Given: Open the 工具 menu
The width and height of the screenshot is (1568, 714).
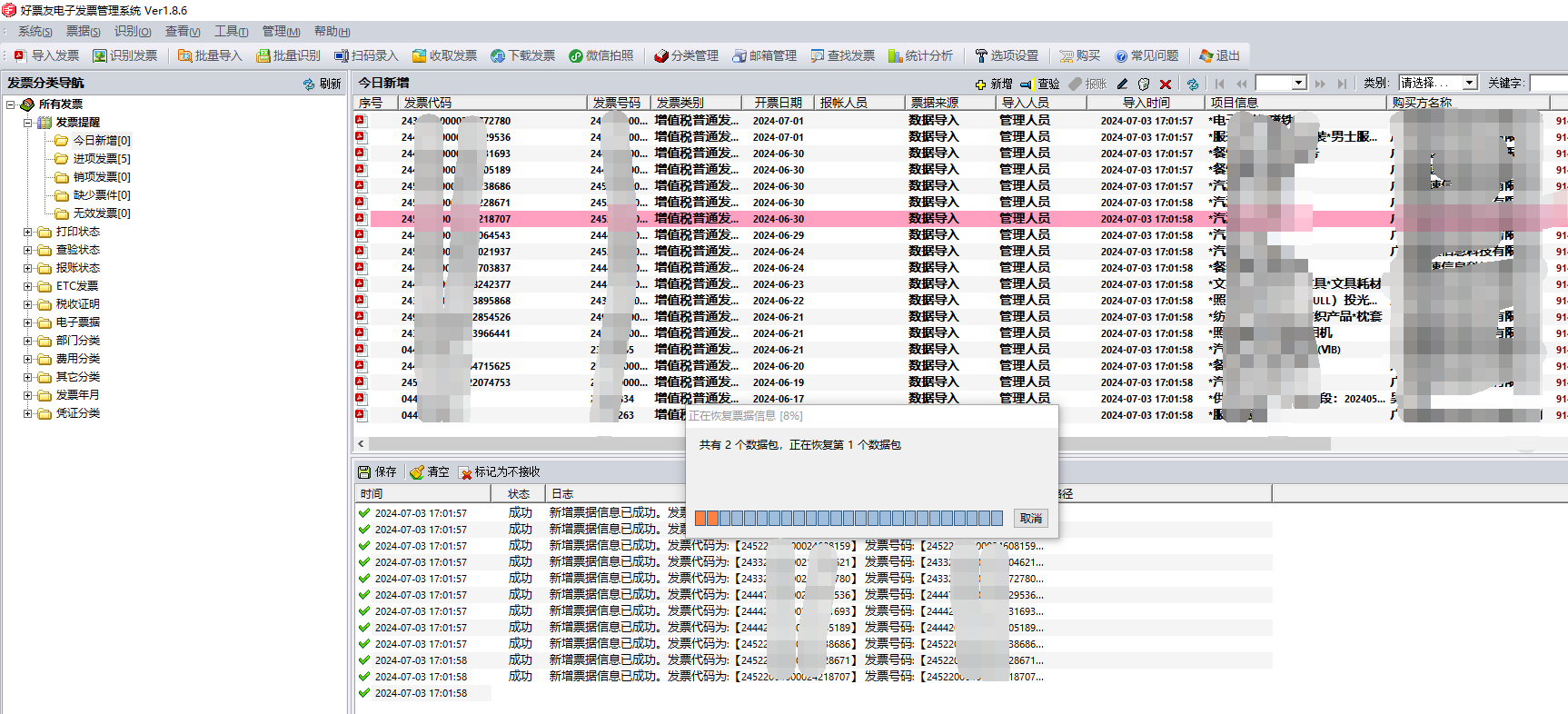Looking at the screenshot, I should click(x=231, y=32).
